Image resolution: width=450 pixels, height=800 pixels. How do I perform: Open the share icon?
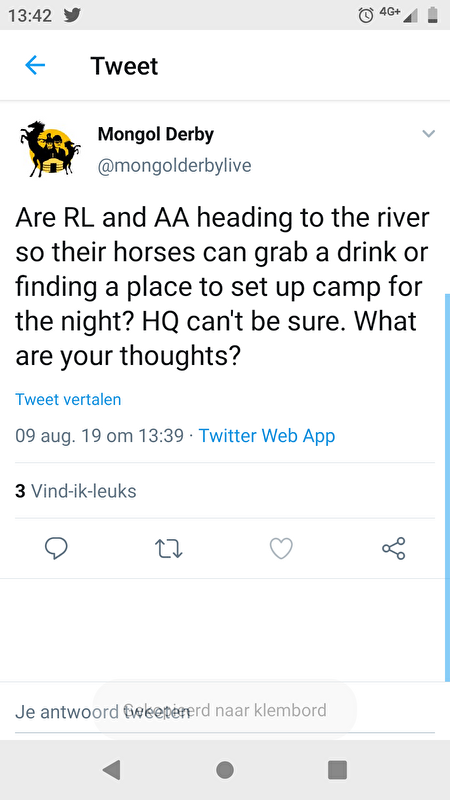[393, 548]
